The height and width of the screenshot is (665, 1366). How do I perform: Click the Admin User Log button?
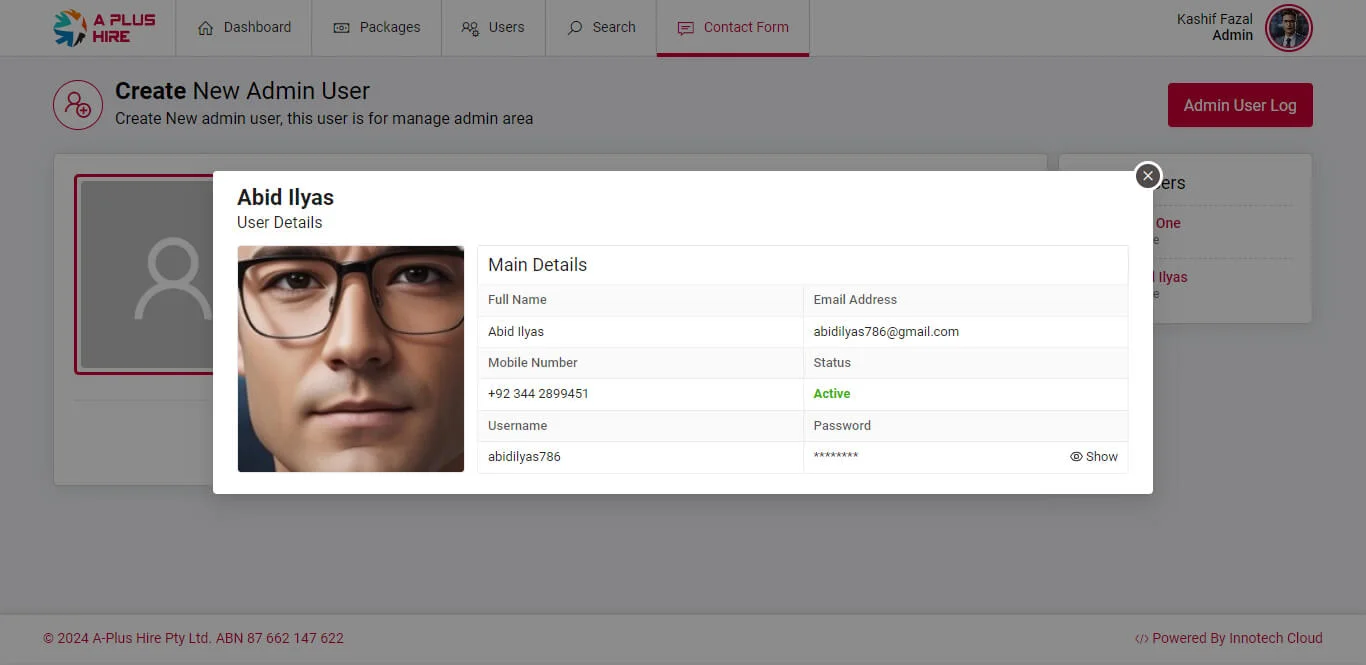(1240, 105)
